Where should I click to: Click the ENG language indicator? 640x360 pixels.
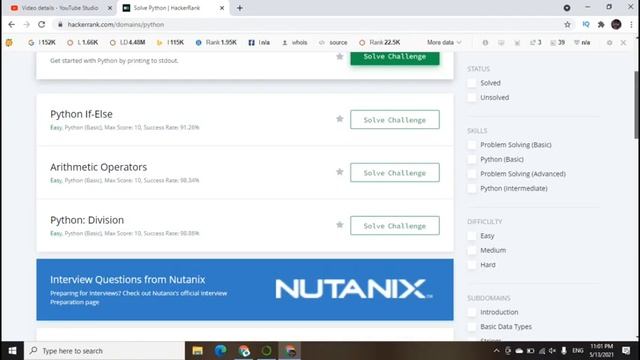(578, 351)
